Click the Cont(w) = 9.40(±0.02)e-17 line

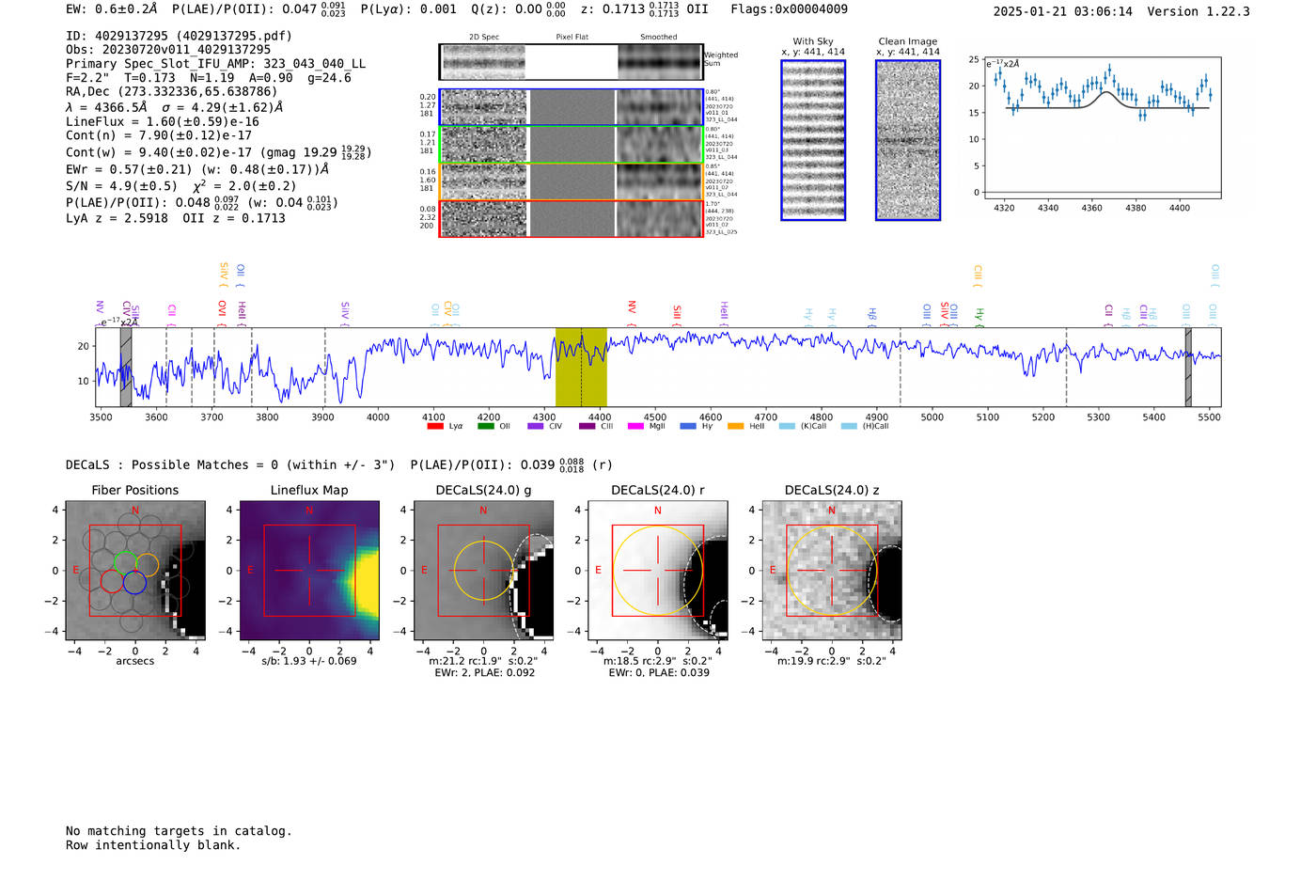(x=219, y=151)
